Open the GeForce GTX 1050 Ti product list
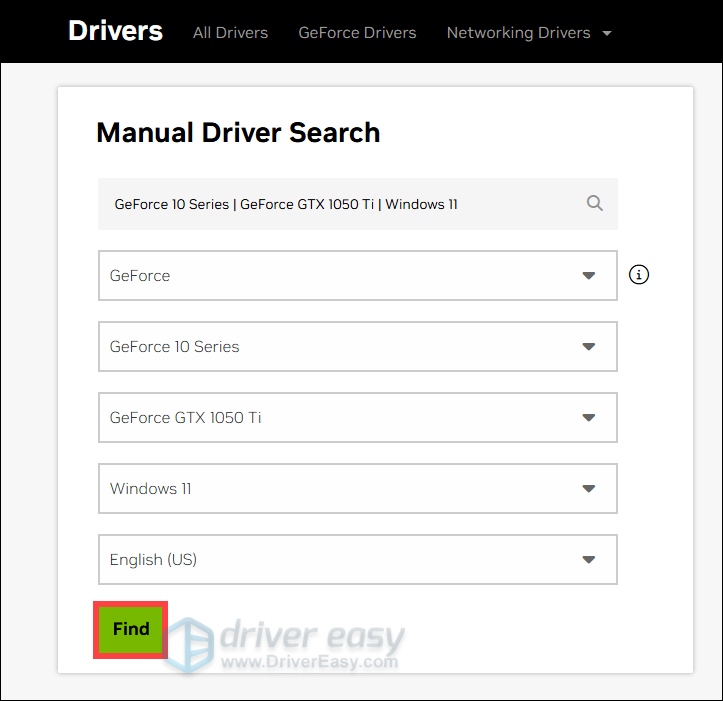 340,418
